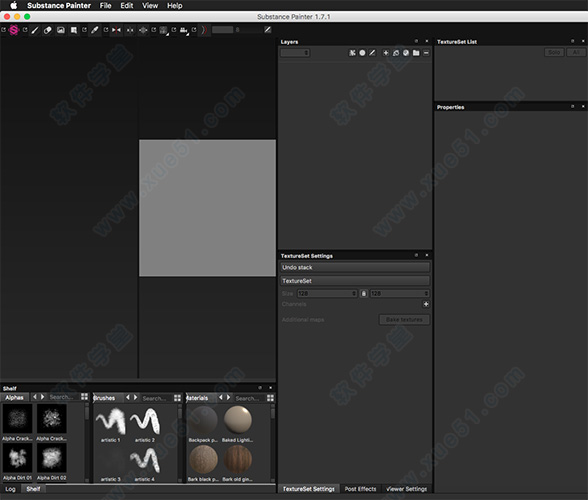
Task: Open the second Size 128 dropdown
Action: click(x=400, y=293)
